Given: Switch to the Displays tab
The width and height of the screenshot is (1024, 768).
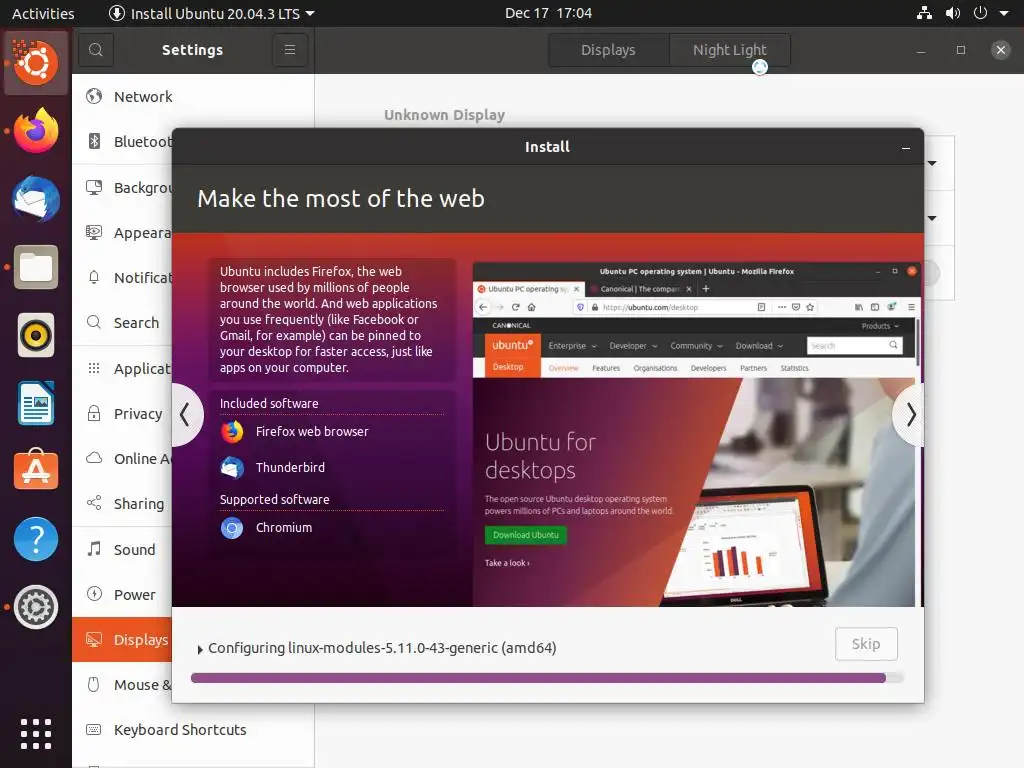Looking at the screenshot, I should tap(609, 50).
